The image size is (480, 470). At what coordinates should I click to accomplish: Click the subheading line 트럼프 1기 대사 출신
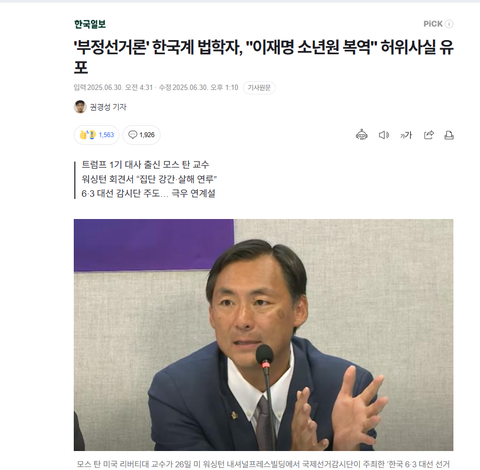(x=145, y=165)
